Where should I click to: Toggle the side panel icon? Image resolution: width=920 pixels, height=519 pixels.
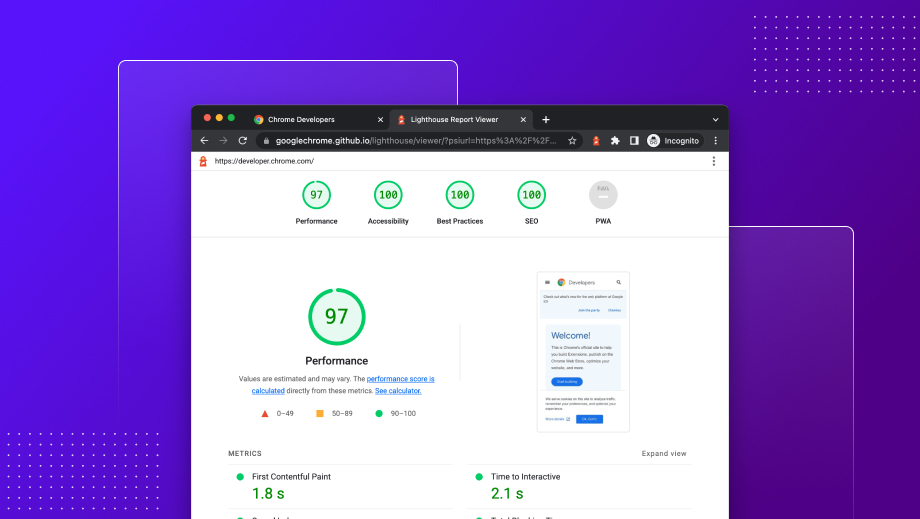coord(634,141)
